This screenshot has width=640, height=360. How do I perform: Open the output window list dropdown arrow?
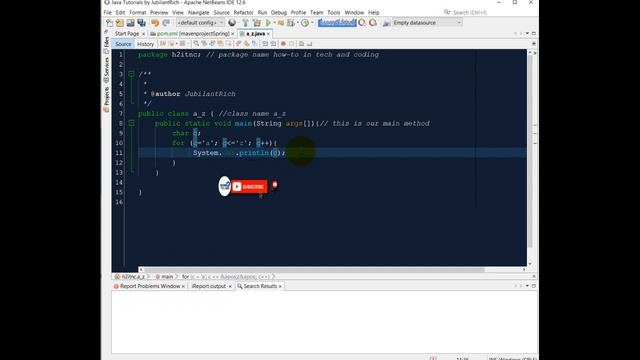(x=527, y=286)
